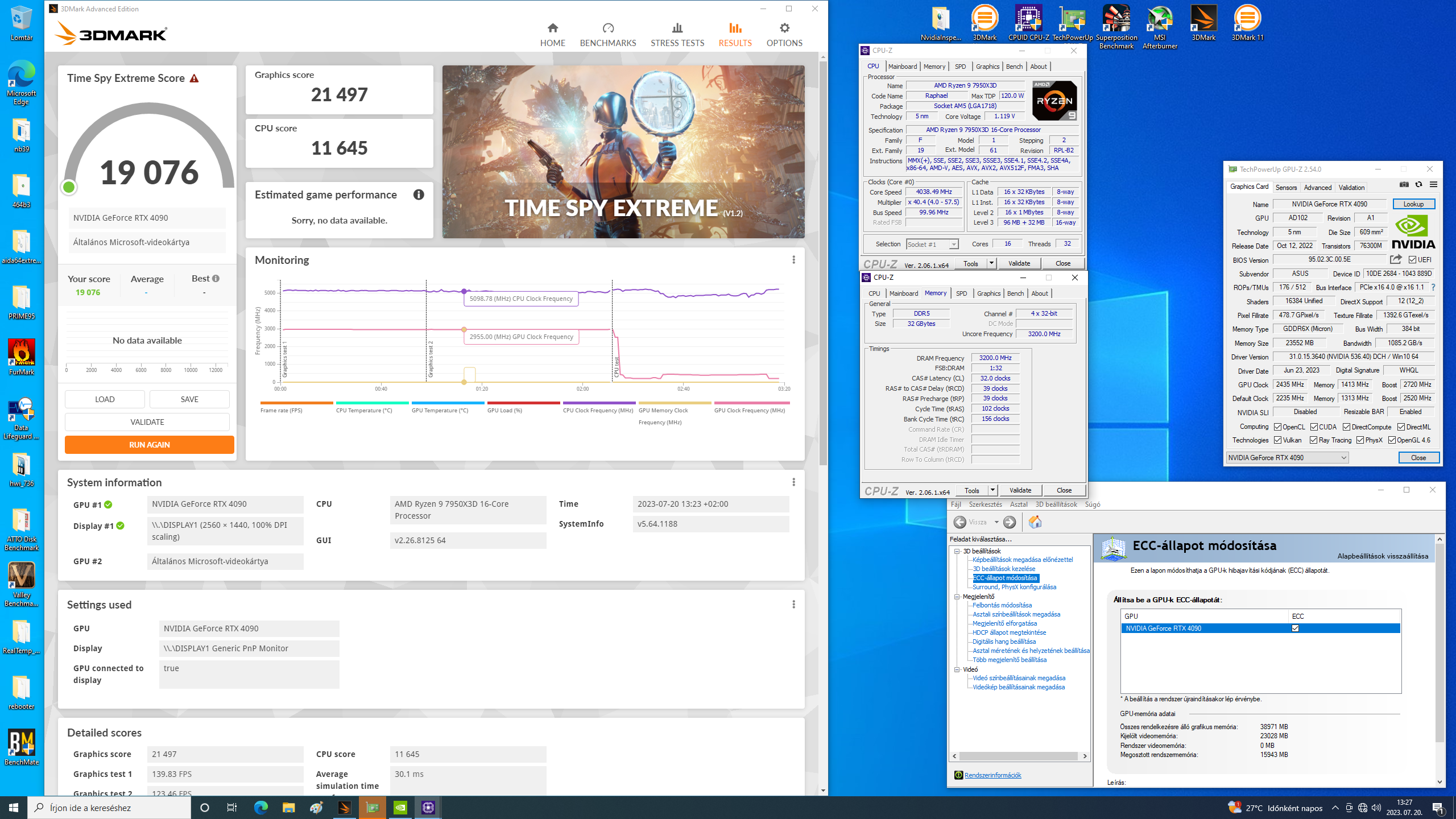Click the info icon on Estimated game performance
The width and height of the screenshot is (1456, 819).
tap(419, 195)
